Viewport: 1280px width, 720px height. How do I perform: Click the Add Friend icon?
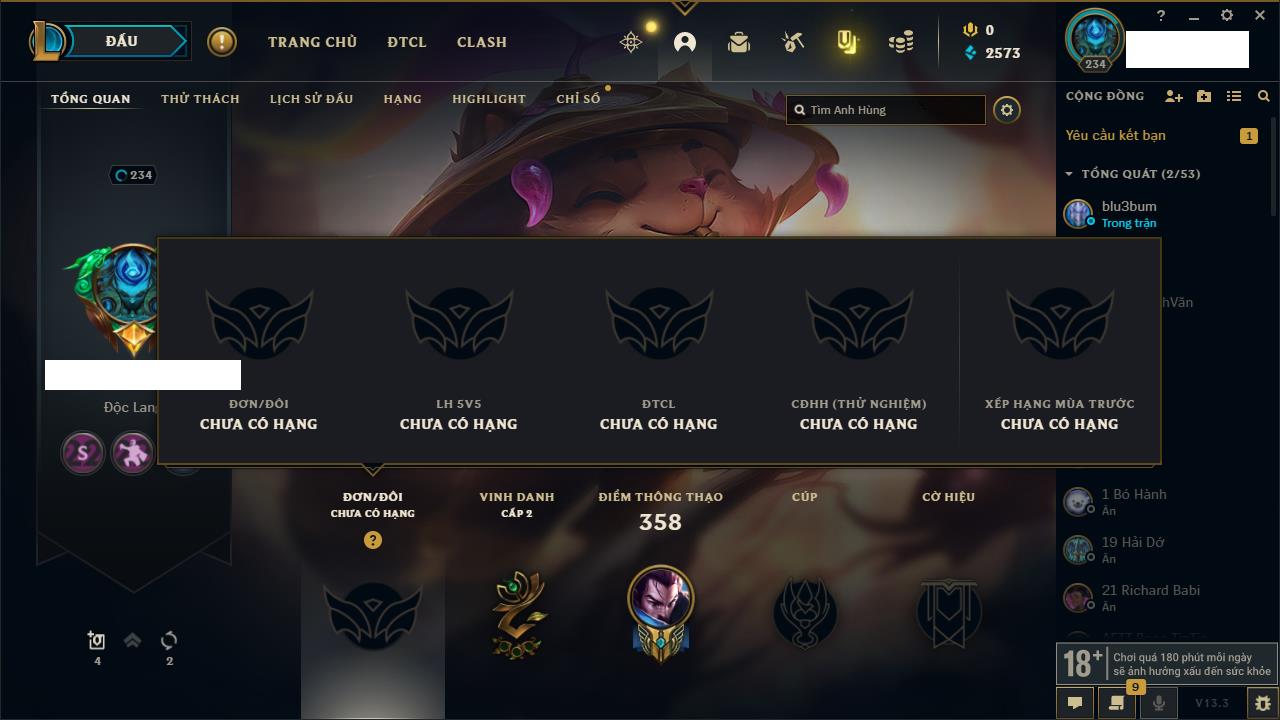point(1174,96)
